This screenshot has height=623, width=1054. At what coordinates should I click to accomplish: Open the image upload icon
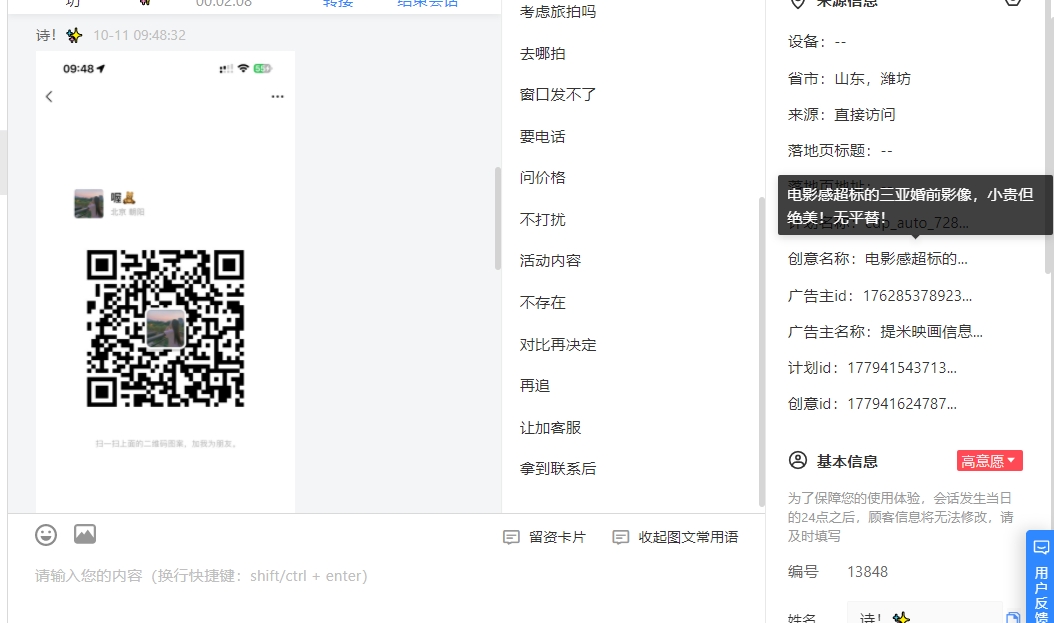(85, 534)
